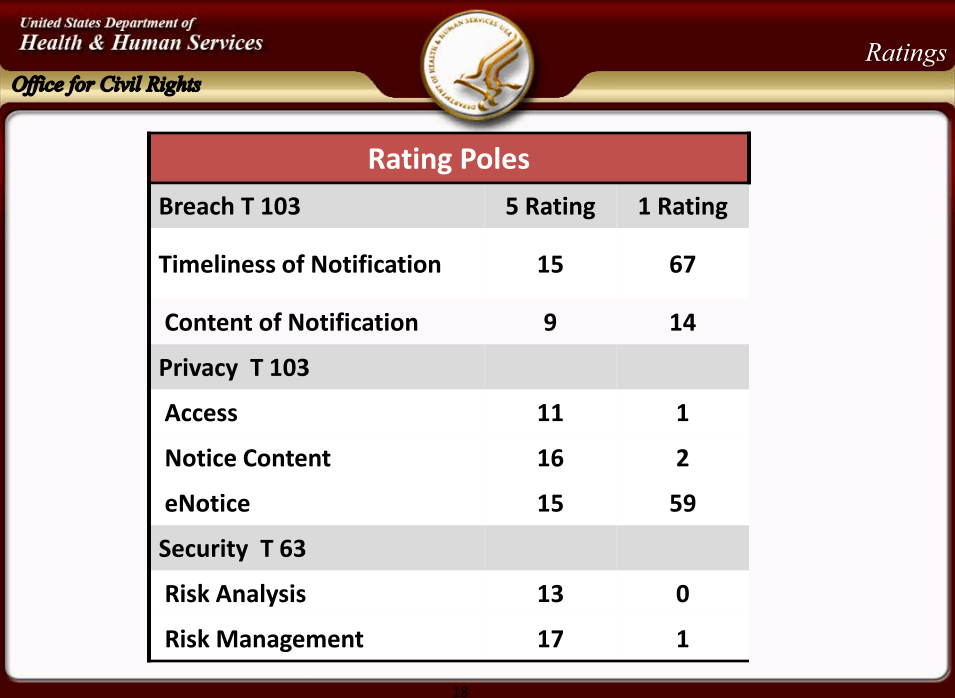Click the 'Risk Management' row label

click(x=264, y=639)
